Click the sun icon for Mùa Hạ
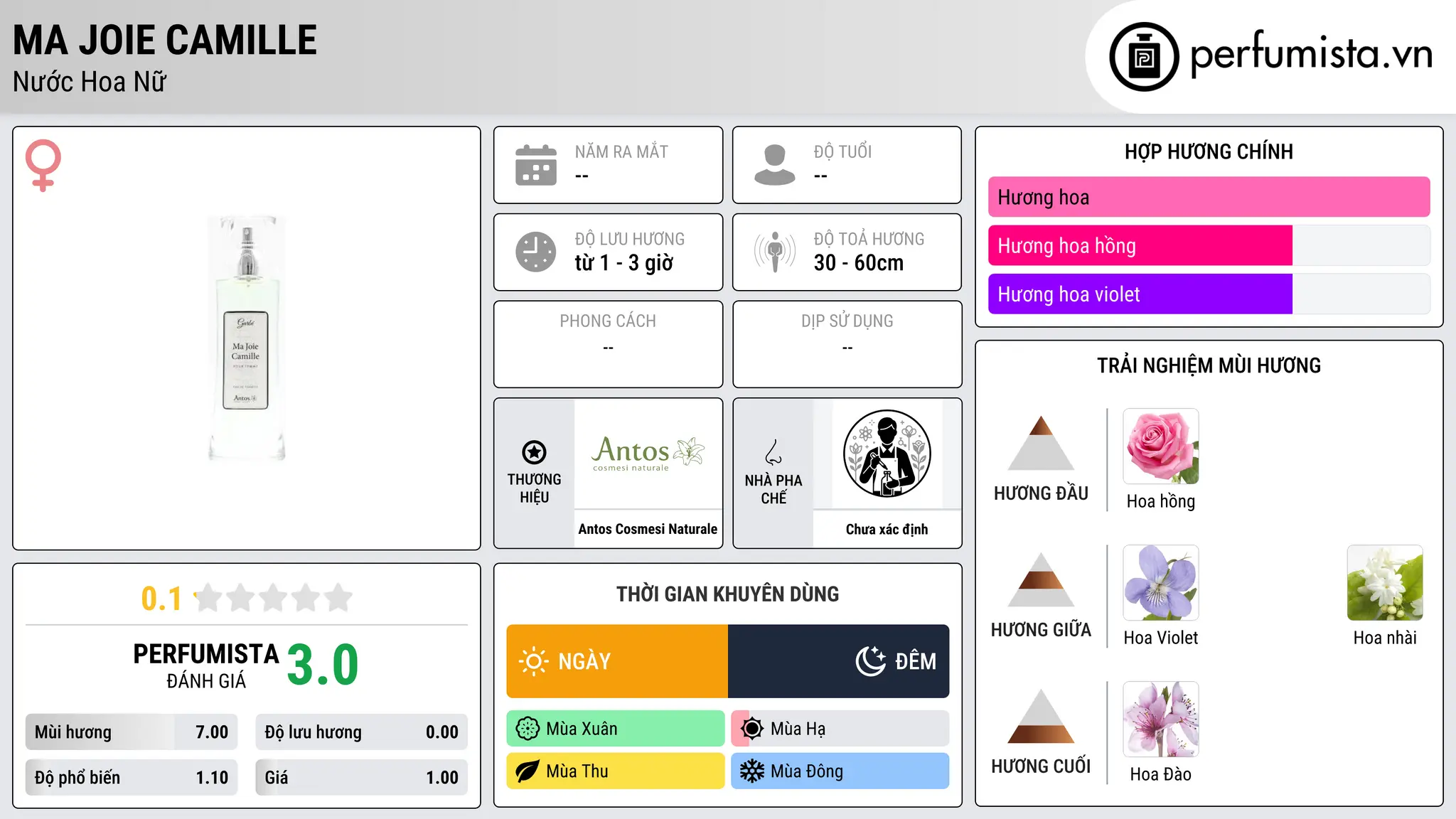 752,729
